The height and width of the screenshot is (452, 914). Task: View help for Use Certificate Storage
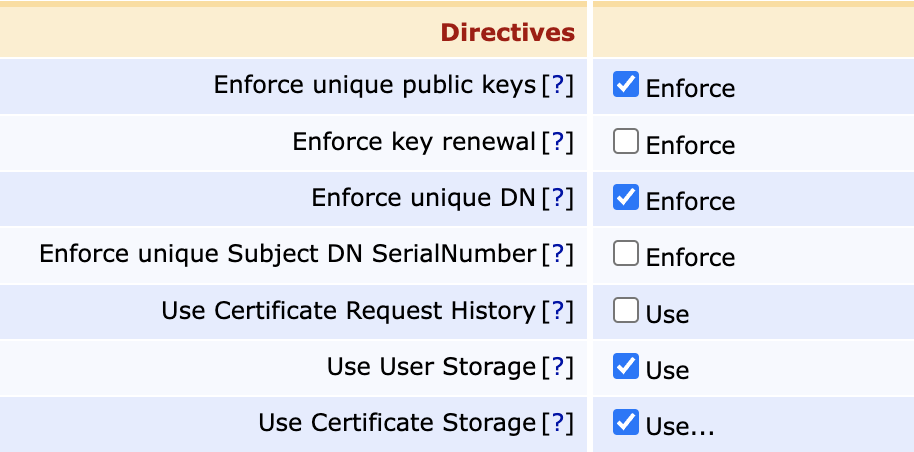[558, 423]
